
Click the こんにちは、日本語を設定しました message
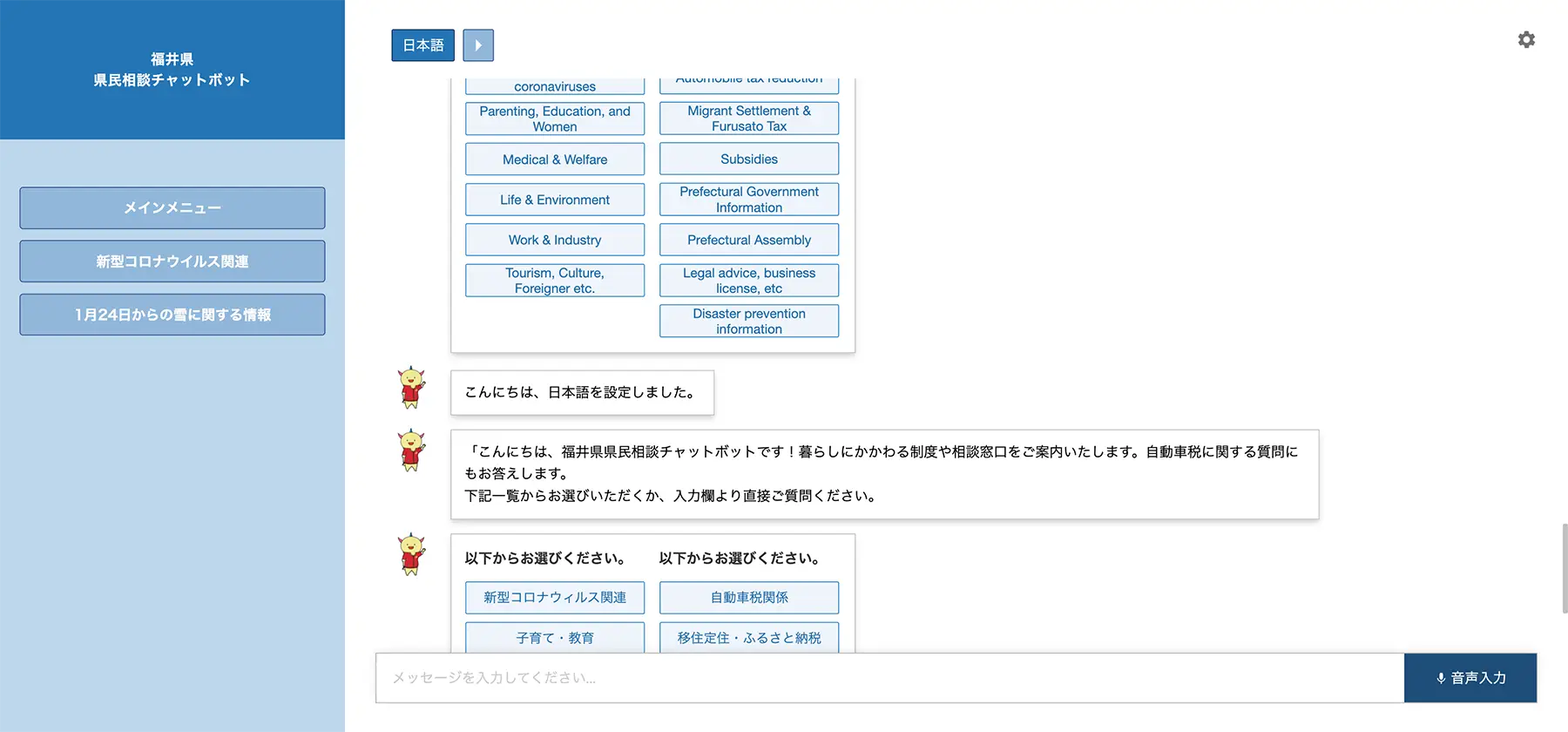[x=582, y=392]
